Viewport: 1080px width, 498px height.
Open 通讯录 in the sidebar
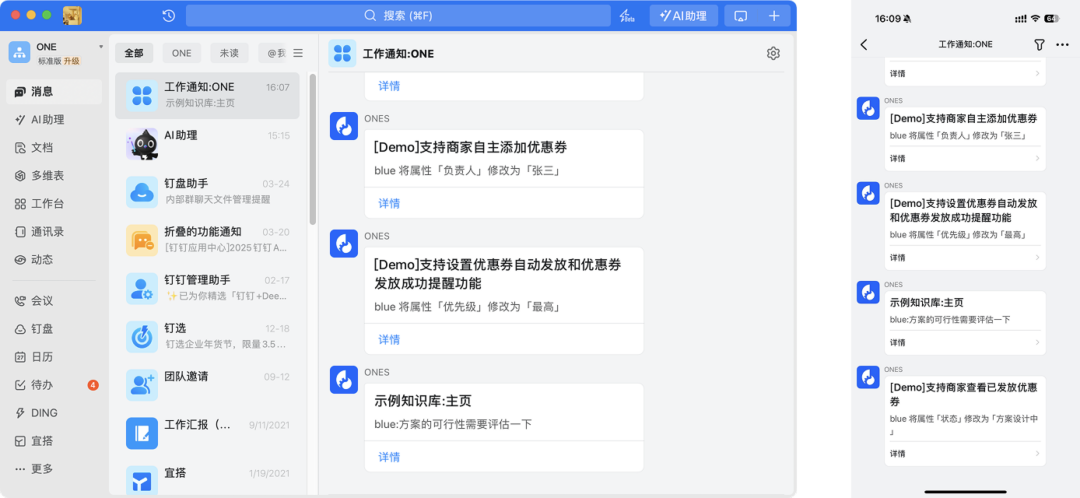click(54, 231)
